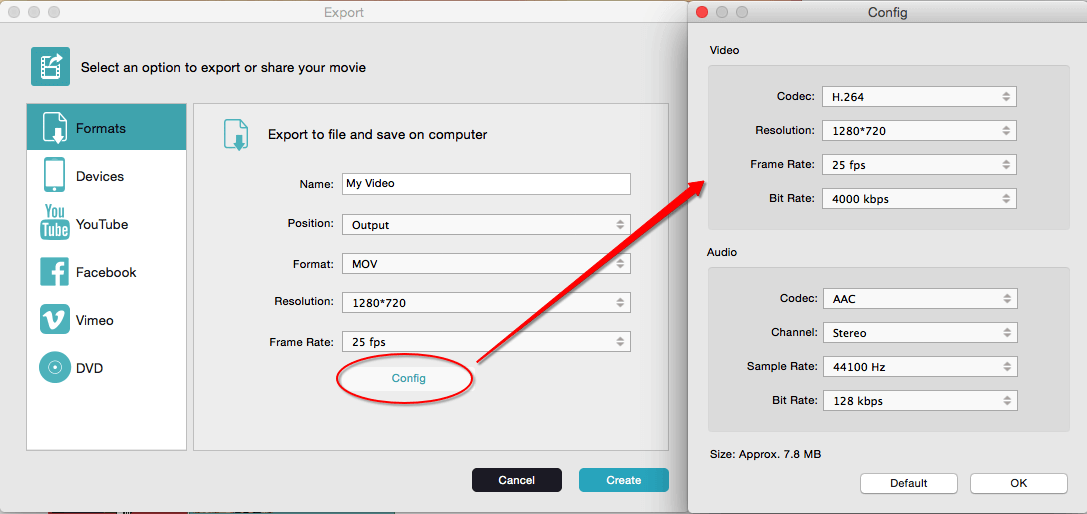This screenshot has width=1087, height=514.
Task: Open the Position dropdown showing Output
Action: [x=486, y=225]
